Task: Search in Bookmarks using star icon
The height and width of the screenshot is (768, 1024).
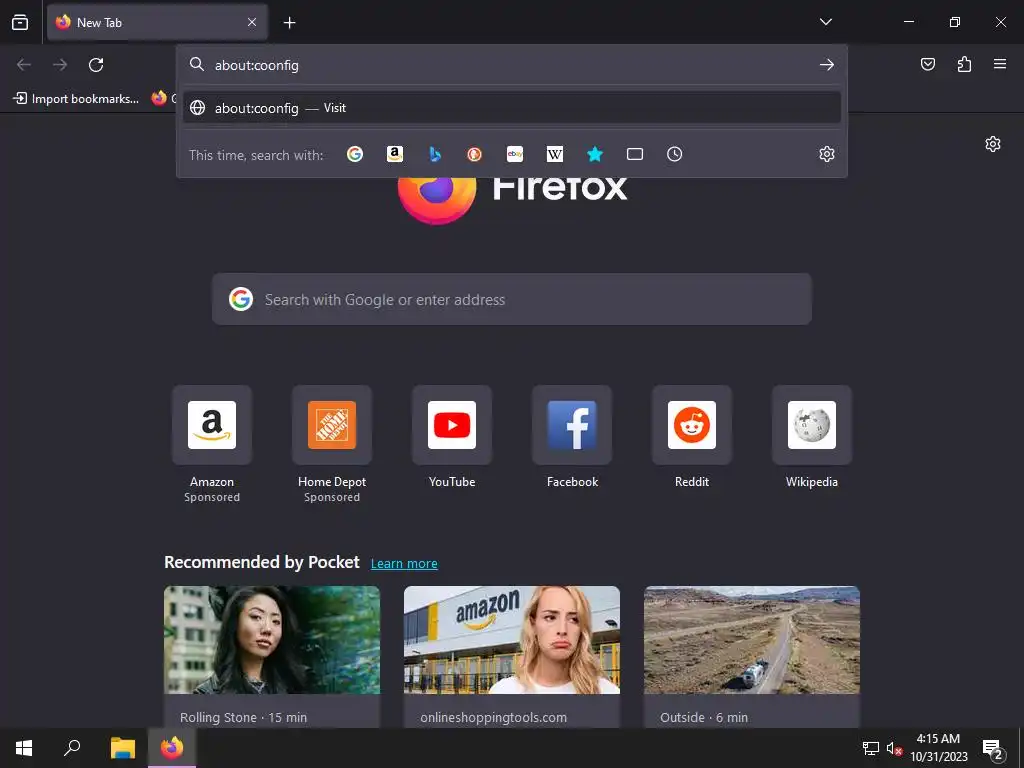Action: tap(594, 154)
